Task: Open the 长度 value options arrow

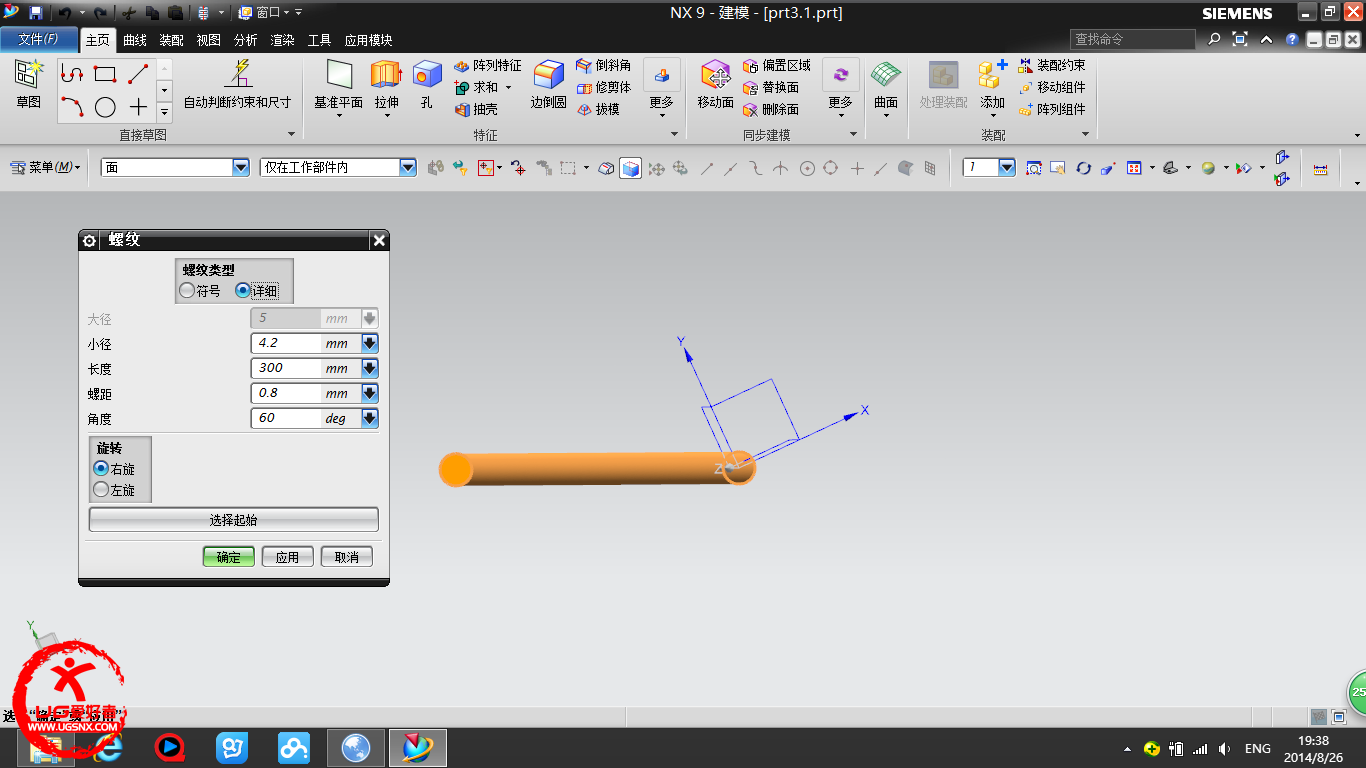Action: (369, 368)
